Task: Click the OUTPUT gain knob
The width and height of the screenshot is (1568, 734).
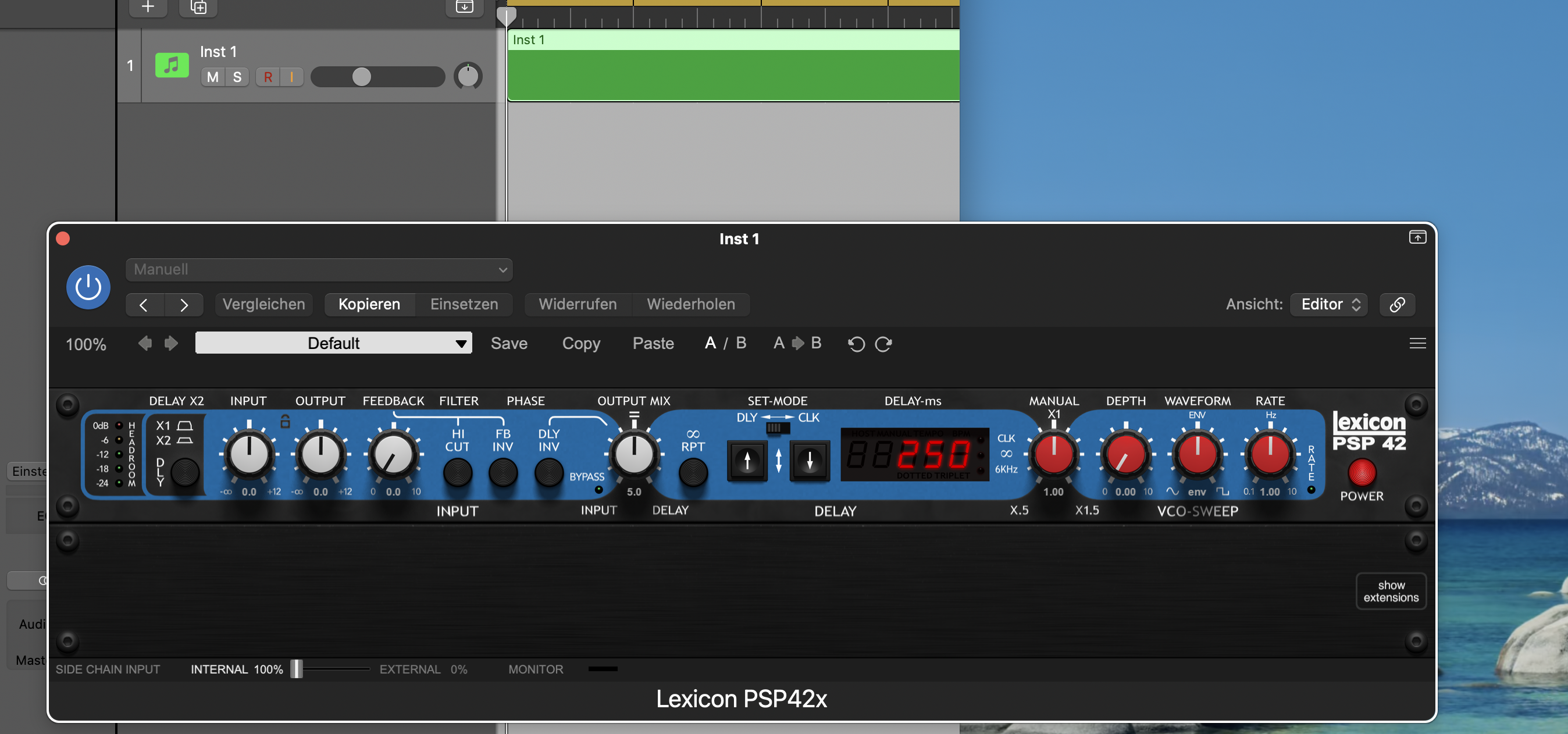Action: [321, 454]
